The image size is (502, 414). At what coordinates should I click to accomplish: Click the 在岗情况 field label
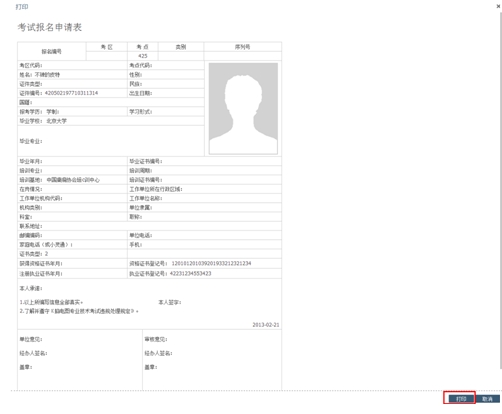(31, 189)
